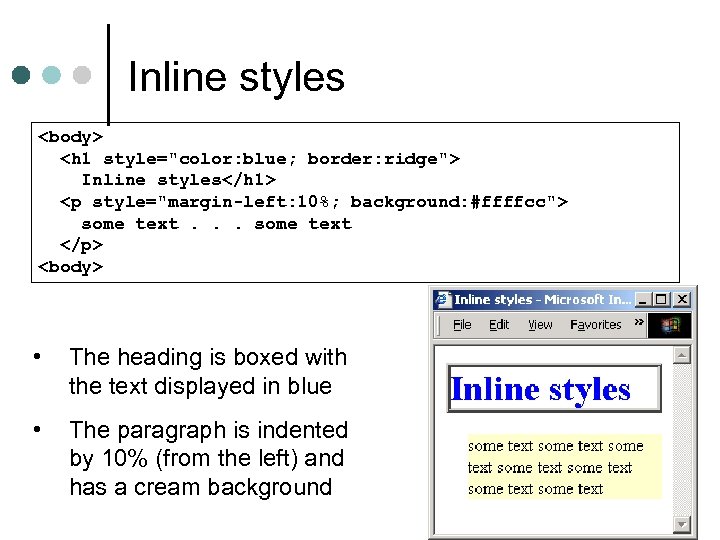
Task: Close the Inline styles browser window
Action: (682, 300)
